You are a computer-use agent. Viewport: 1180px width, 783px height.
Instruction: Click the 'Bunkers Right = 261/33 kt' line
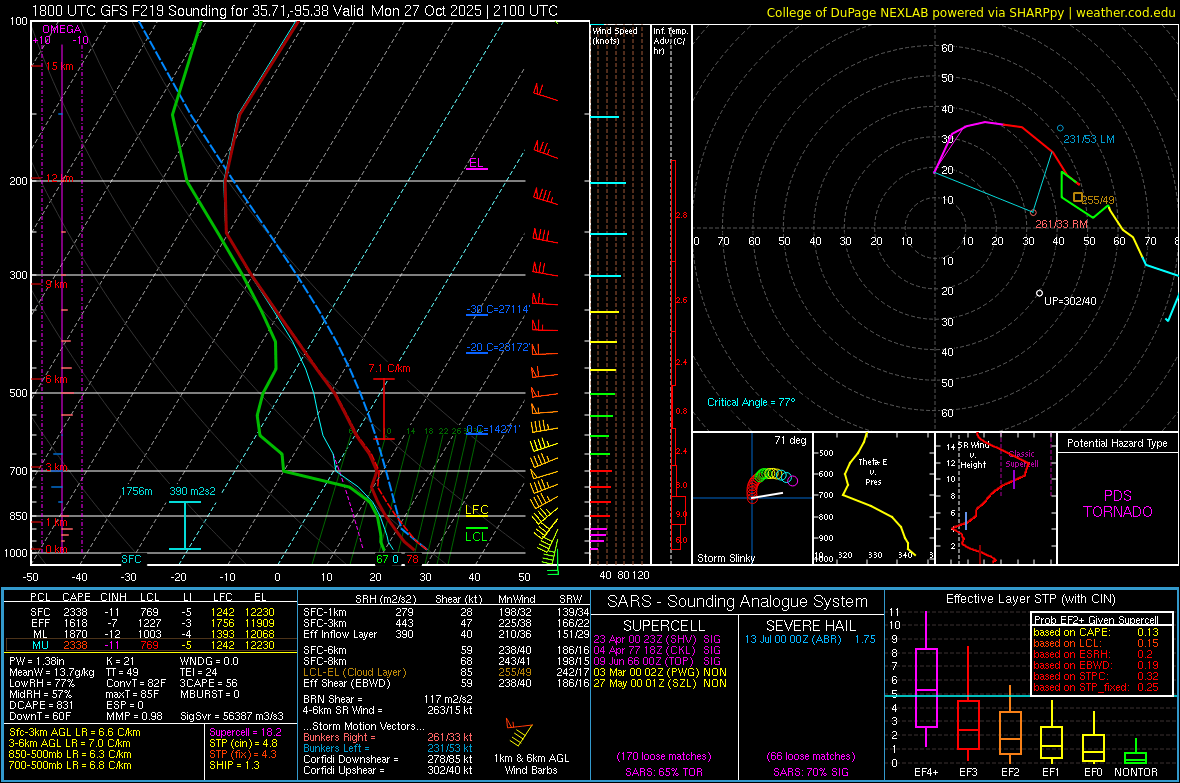click(387, 737)
